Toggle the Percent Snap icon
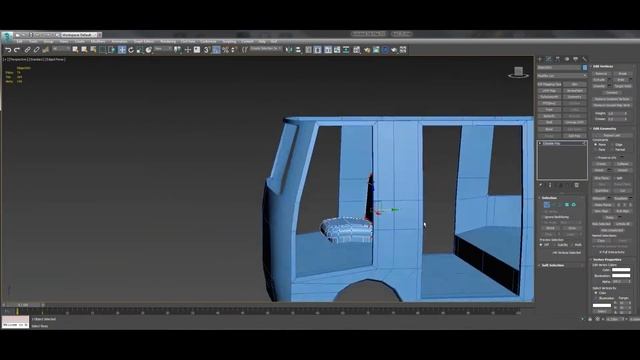Image resolution: width=640 pixels, height=360 pixels. click(225, 50)
